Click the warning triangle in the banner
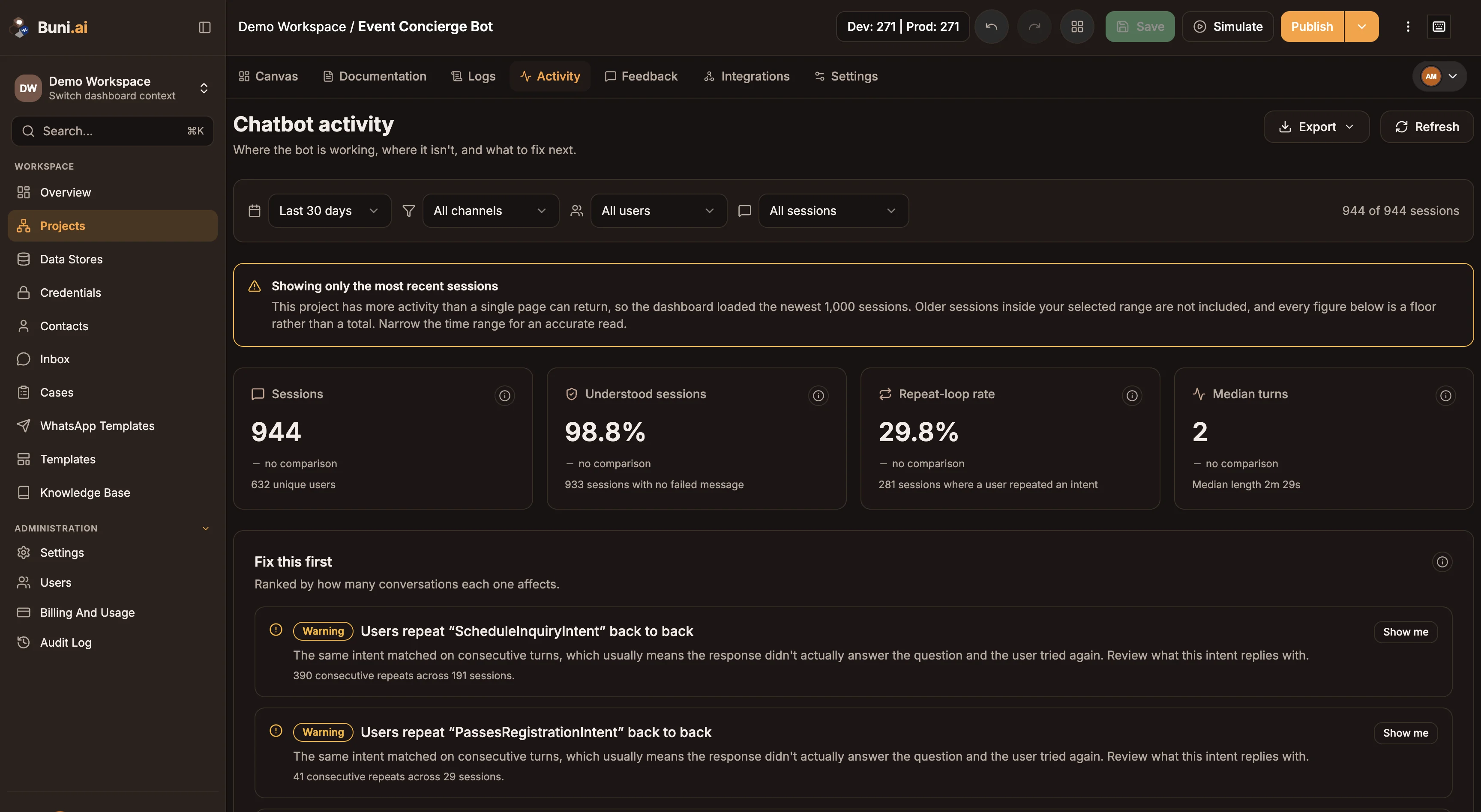 pyautogui.click(x=255, y=286)
